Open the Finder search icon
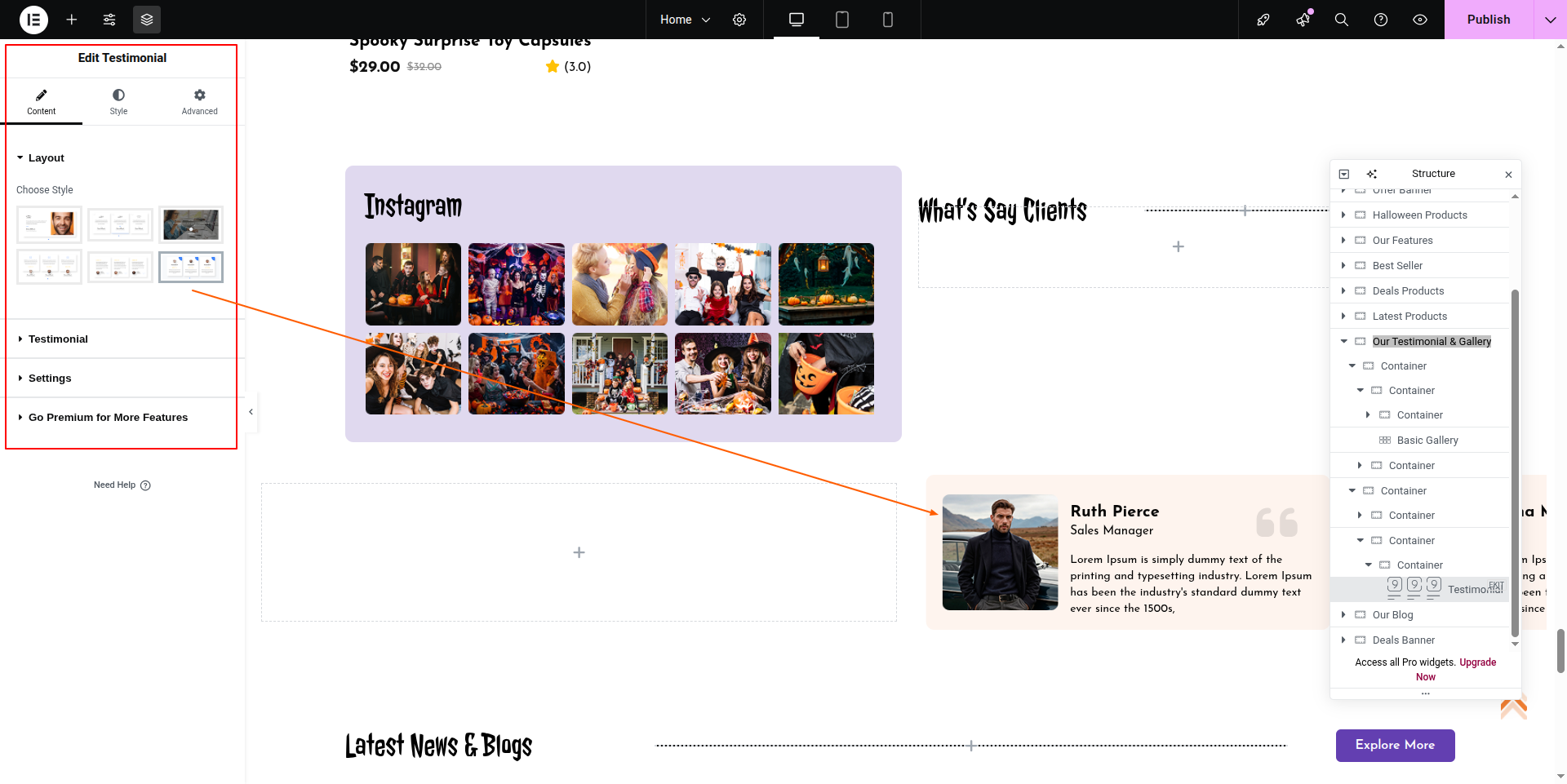 pyautogui.click(x=1342, y=20)
